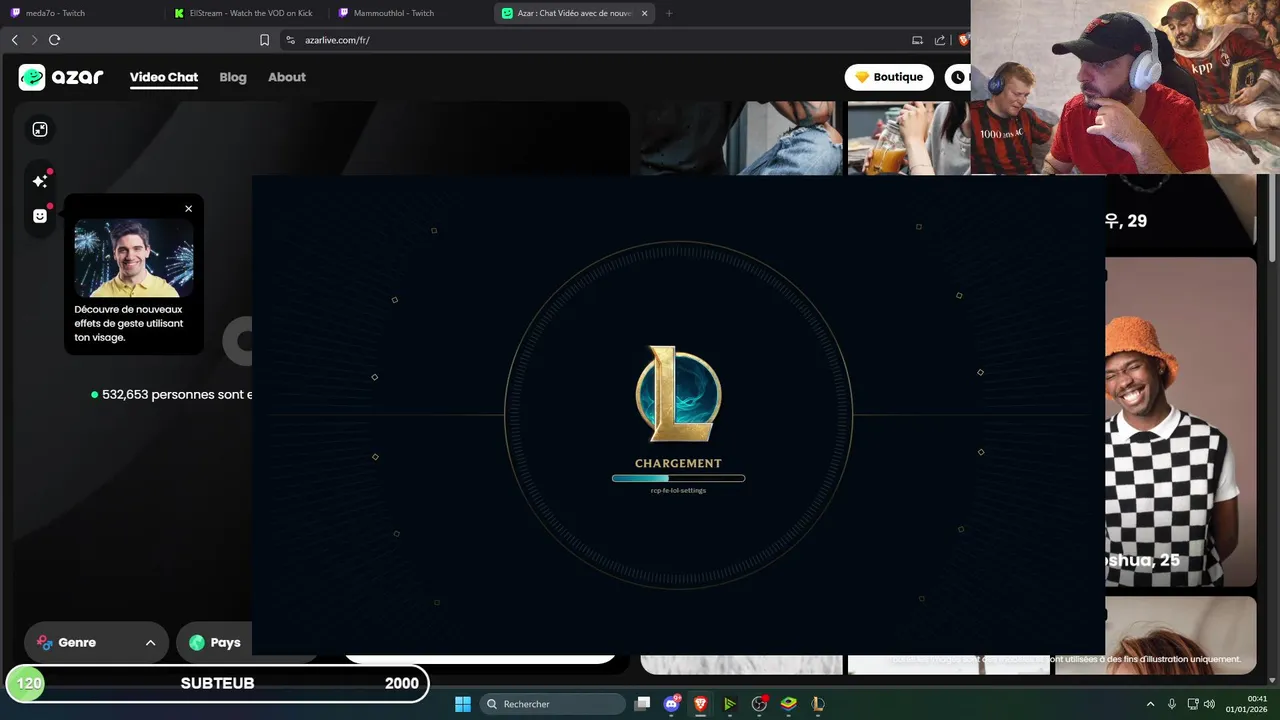
Task: Click the League of Legends L logo
Action: point(678,394)
